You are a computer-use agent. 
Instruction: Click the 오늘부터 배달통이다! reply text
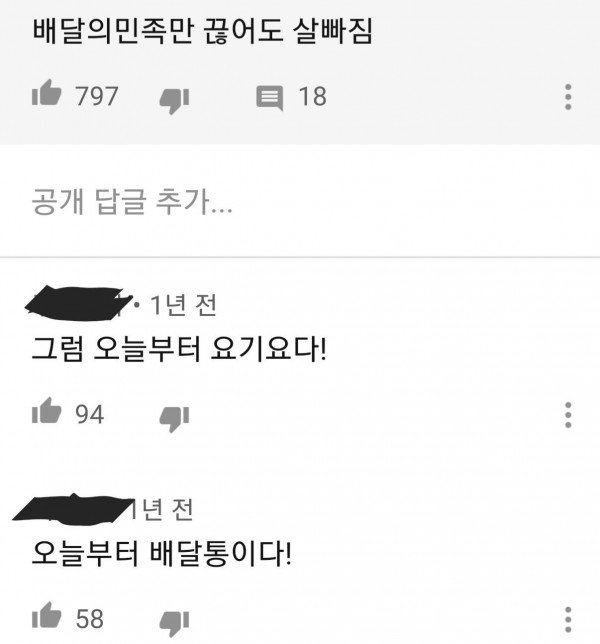(x=161, y=554)
